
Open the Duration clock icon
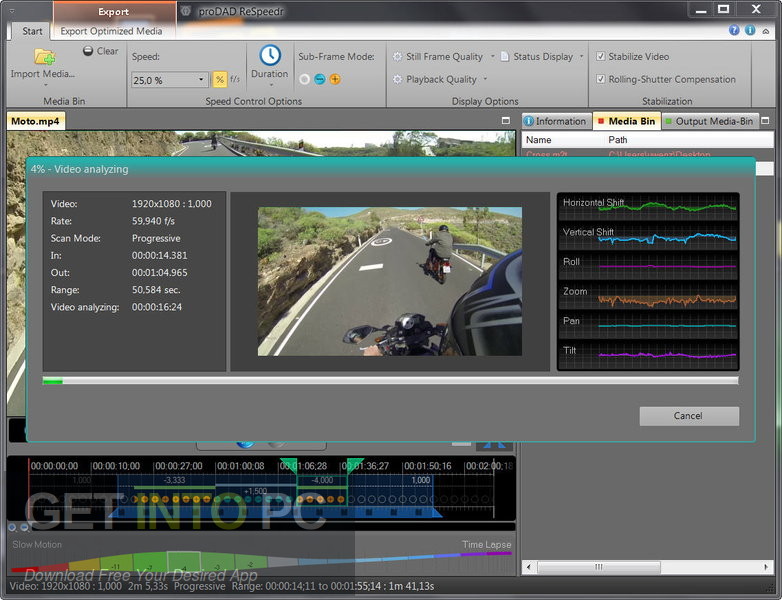pyautogui.click(x=270, y=55)
